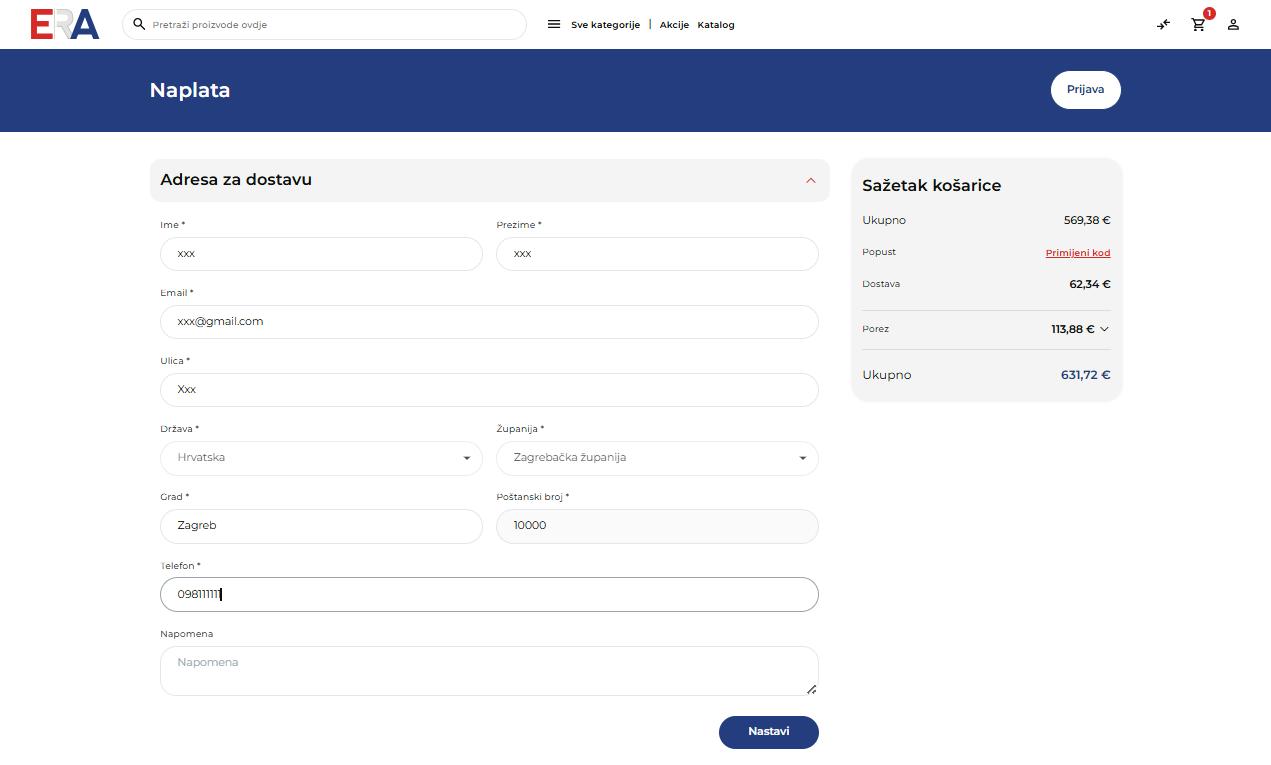
Task: Collapse the Adresa za dostavu section
Action: tap(810, 181)
